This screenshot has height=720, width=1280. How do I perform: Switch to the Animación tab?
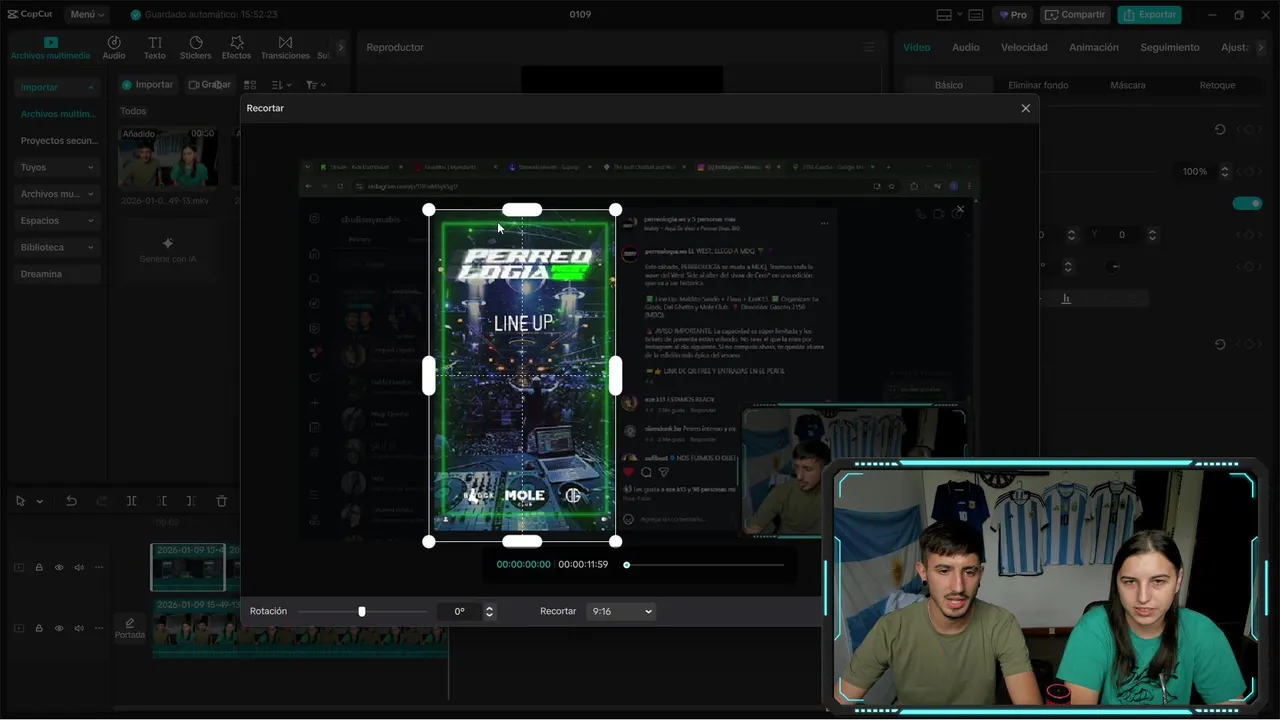click(x=1094, y=47)
